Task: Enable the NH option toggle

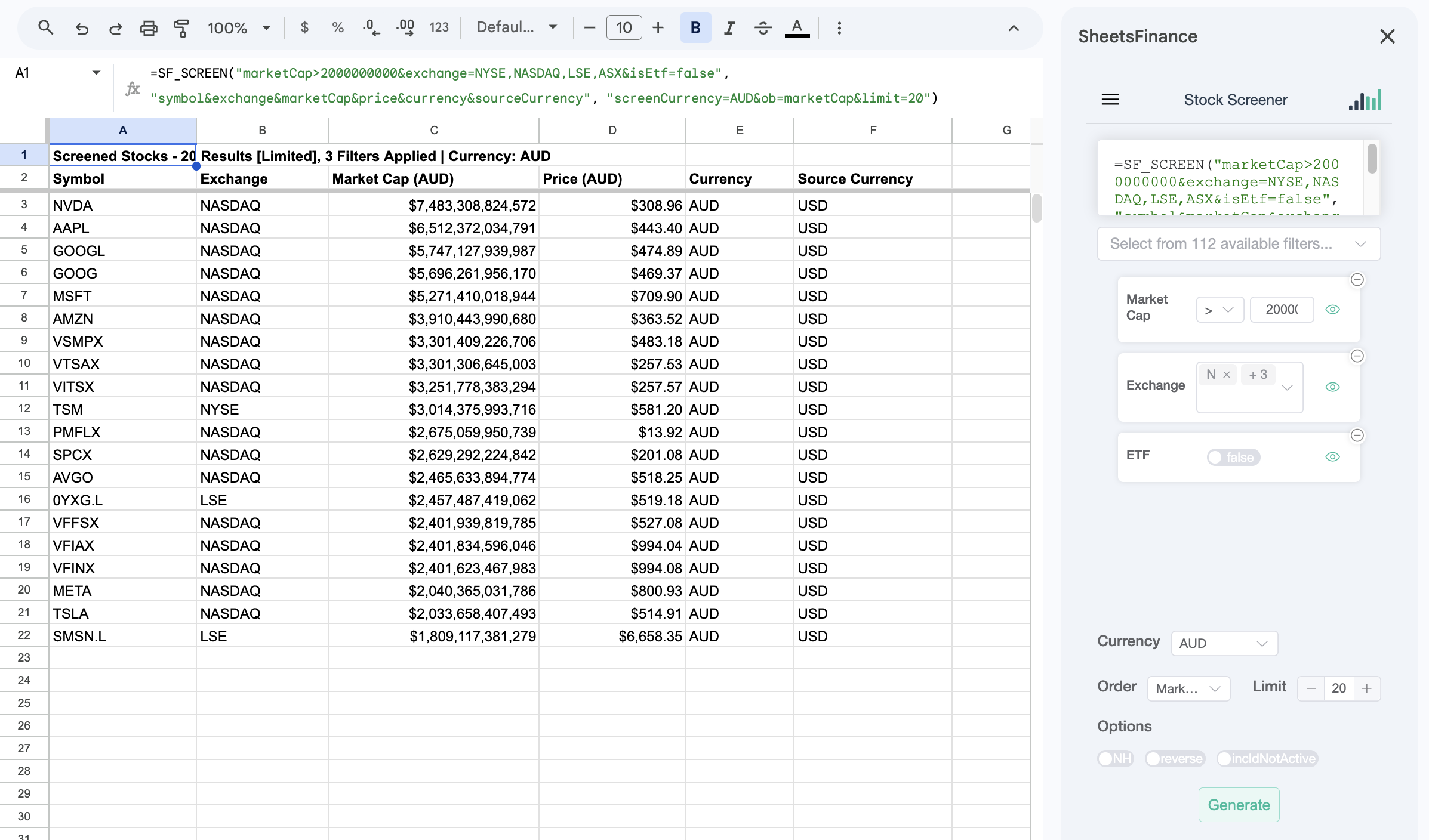Action: [x=1115, y=758]
